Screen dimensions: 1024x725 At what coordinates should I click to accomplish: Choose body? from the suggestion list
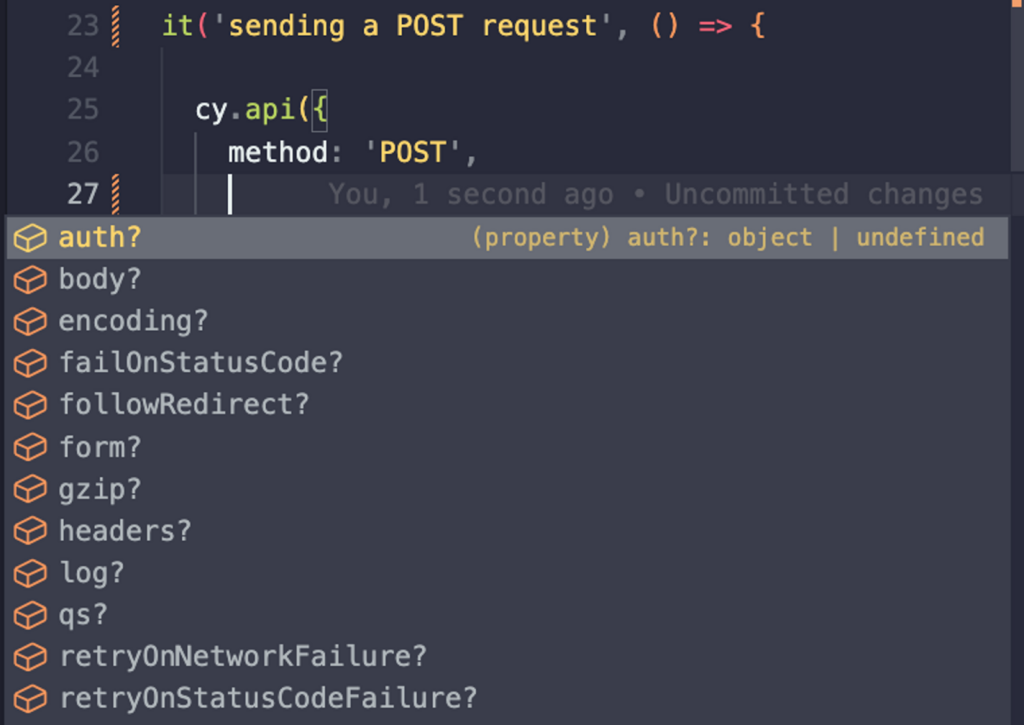(100, 280)
